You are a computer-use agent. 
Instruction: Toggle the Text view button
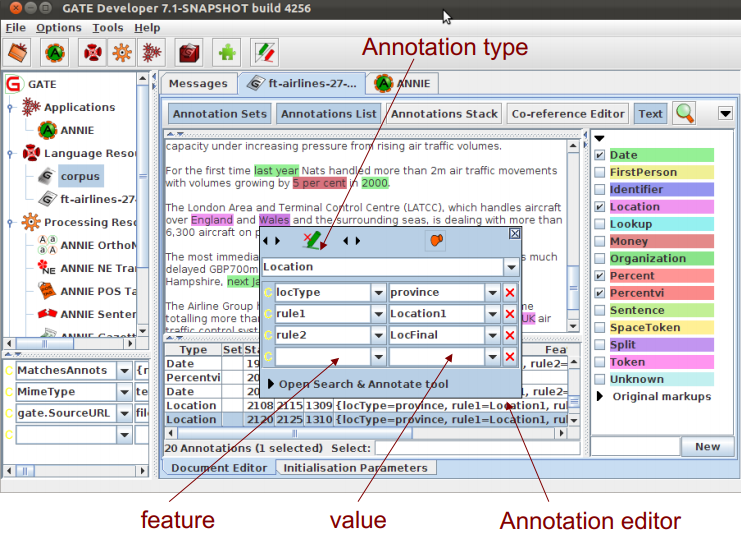650,114
